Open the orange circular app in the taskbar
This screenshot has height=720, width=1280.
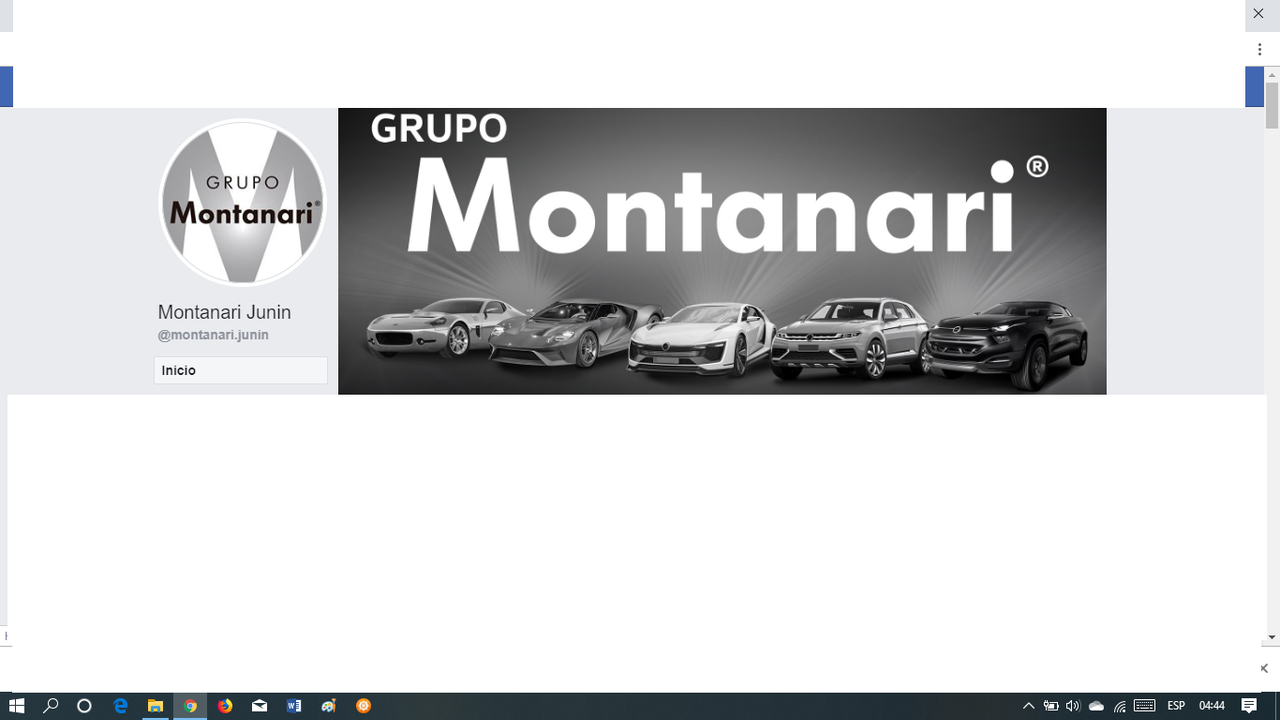364,706
